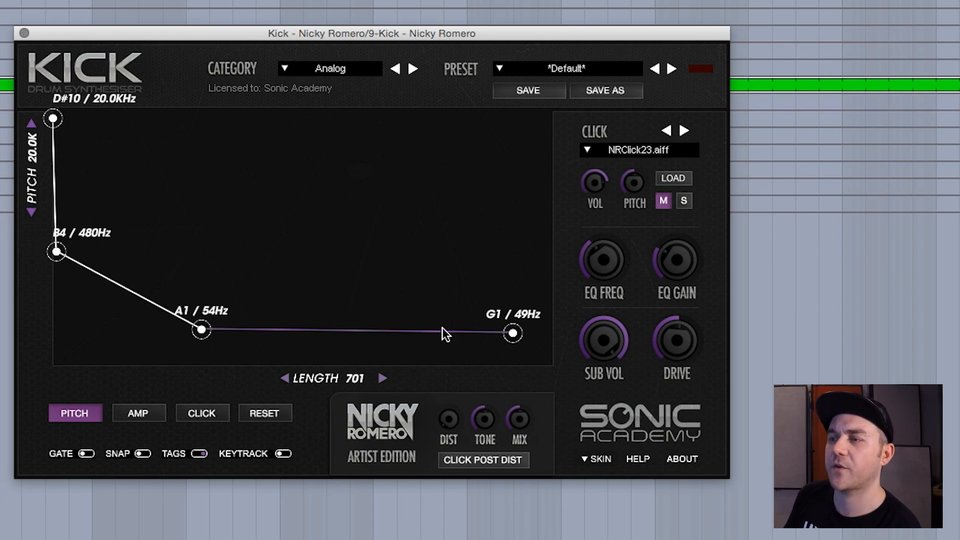Screen dimensions: 960x540
Task: Go to next category with right arrow
Action: pyautogui.click(x=413, y=69)
